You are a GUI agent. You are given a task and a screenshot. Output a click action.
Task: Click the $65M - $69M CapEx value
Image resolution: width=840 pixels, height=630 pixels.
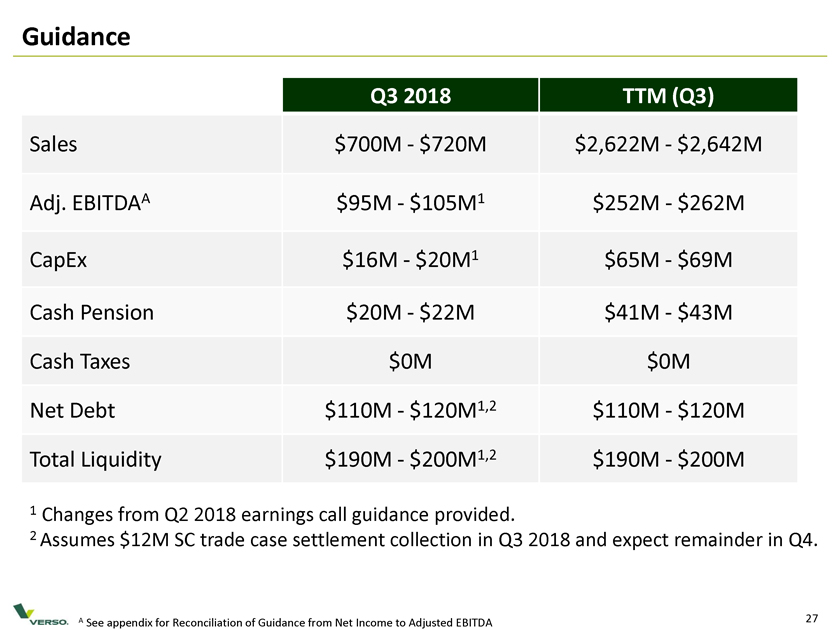(668, 260)
